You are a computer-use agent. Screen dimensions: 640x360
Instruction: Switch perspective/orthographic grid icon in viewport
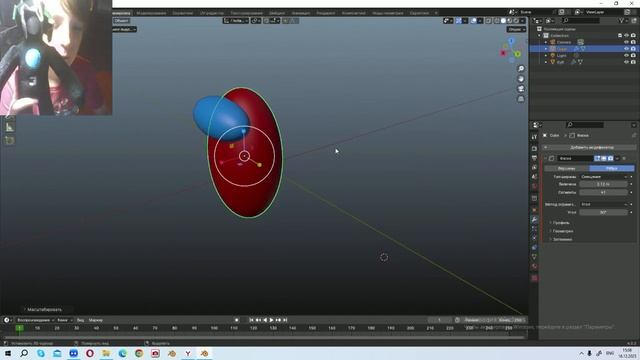click(x=521, y=99)
